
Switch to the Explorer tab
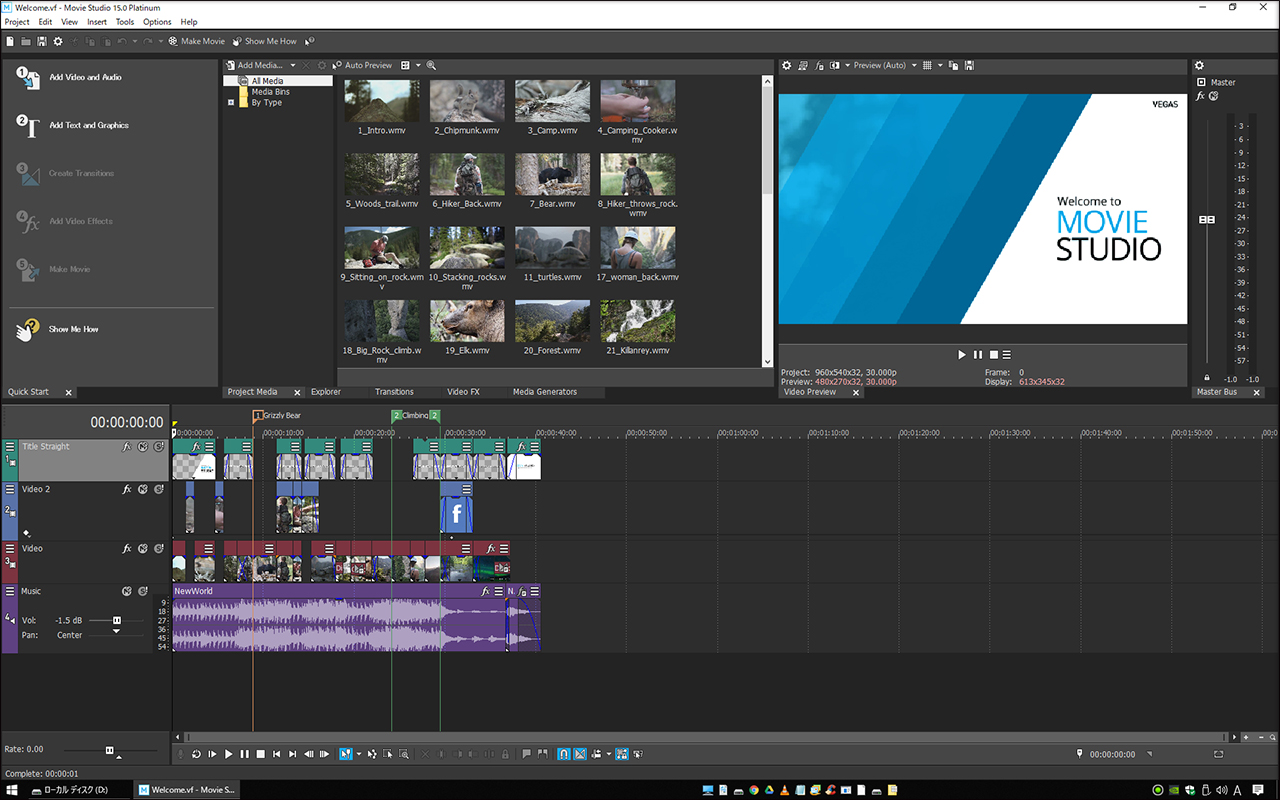[326, 392]
